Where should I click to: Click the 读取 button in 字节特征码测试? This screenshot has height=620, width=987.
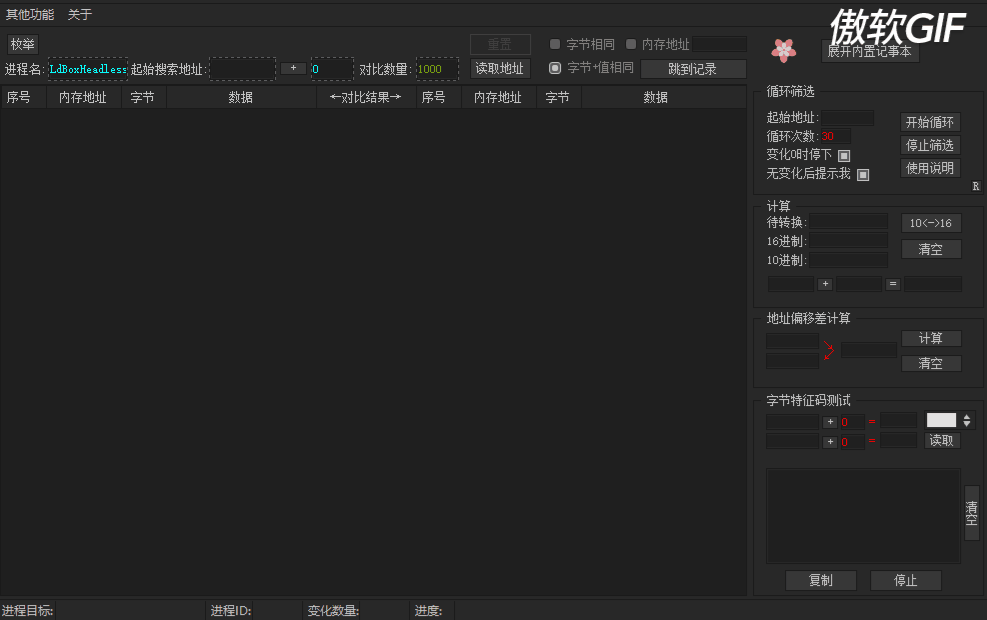[x=942, y=441]
